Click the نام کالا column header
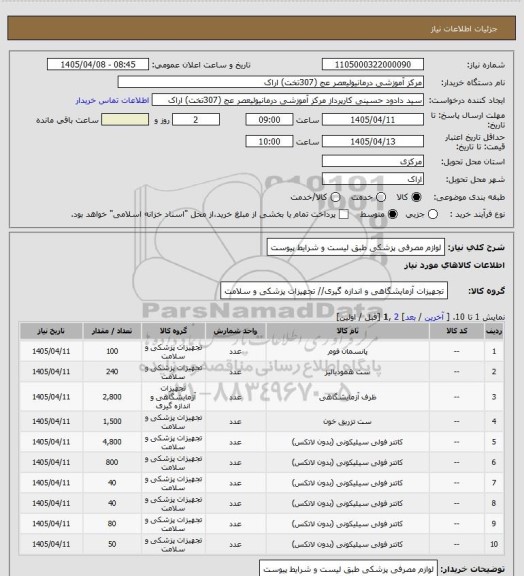Screen dimensions: 524x576 click(x=347, y=331)
